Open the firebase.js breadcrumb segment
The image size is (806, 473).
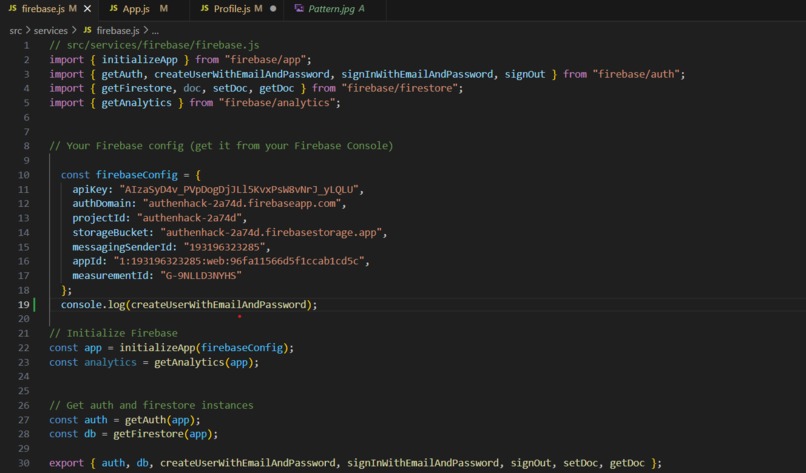pos(118,31)
